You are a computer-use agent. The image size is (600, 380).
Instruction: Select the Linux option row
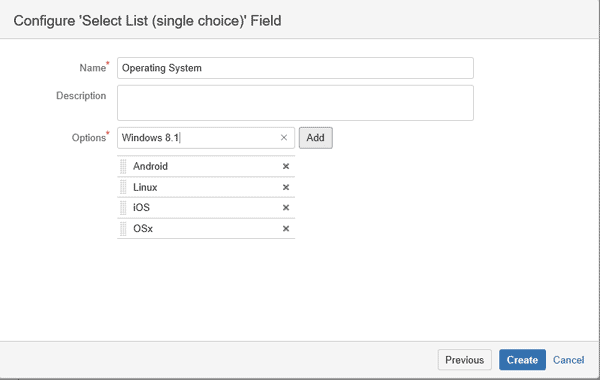coord(206,188)
